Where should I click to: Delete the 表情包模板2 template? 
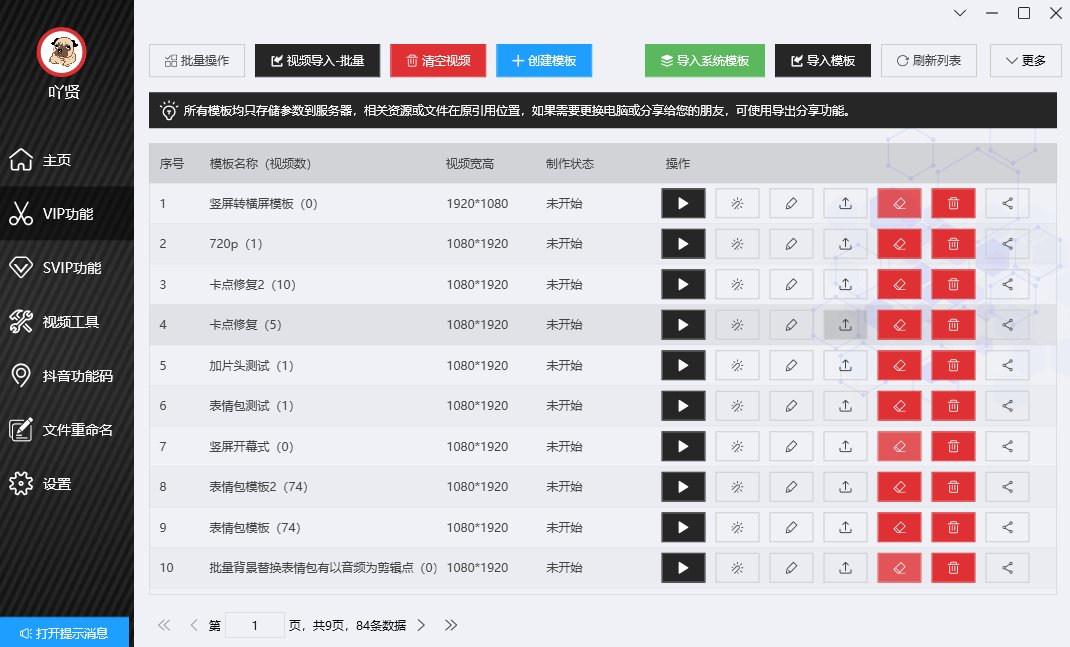pyautogui.click(x=953, y=487)
